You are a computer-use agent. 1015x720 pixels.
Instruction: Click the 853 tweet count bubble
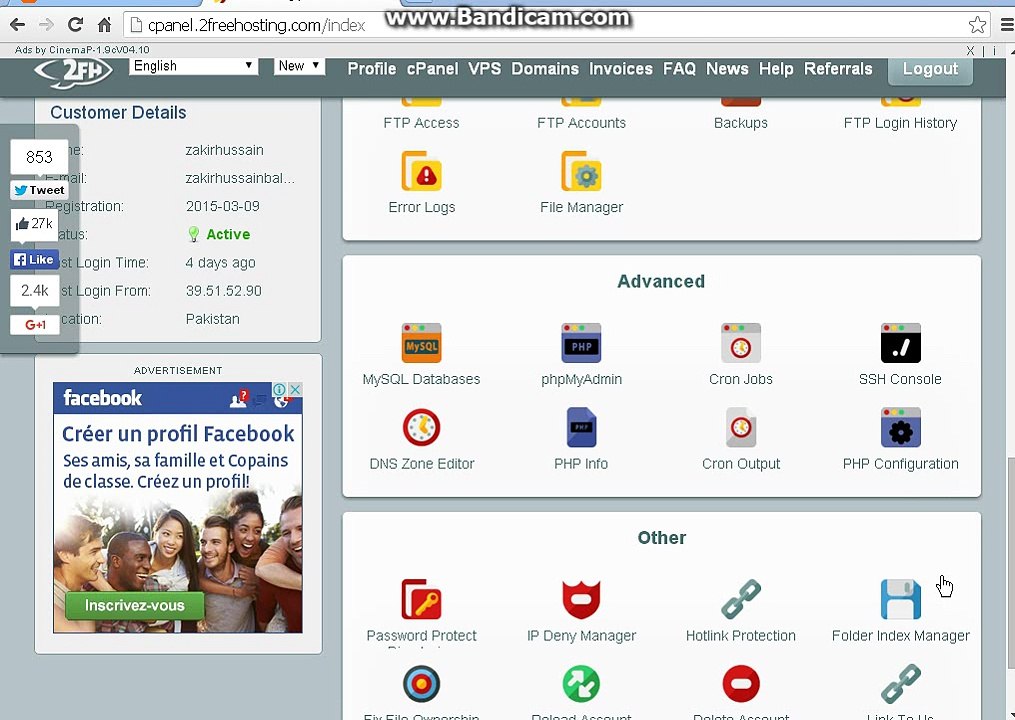pyautogui.click(x=39, y=157)
